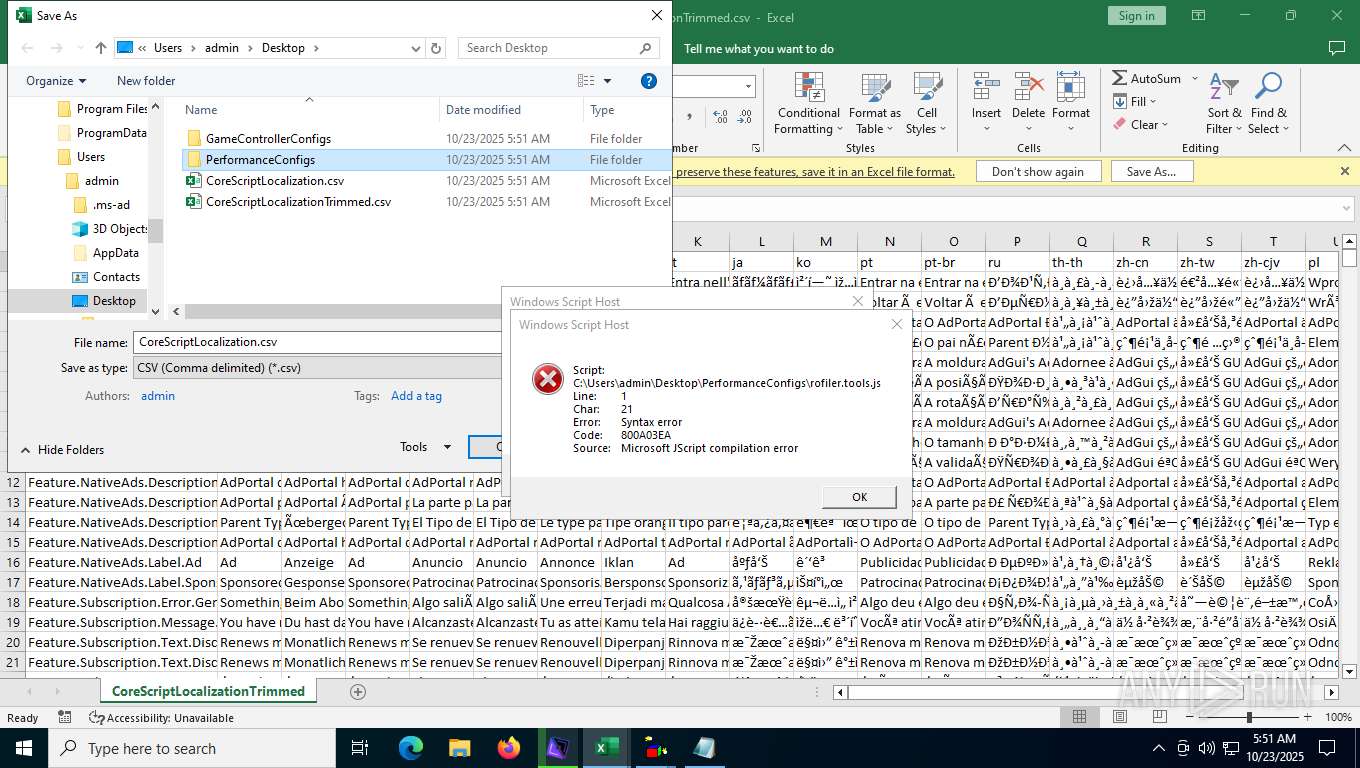Select the PerformanceConfigs folder
Image resolution: width=1360 pixels, height=768 pixels.
tap(260, 160)
